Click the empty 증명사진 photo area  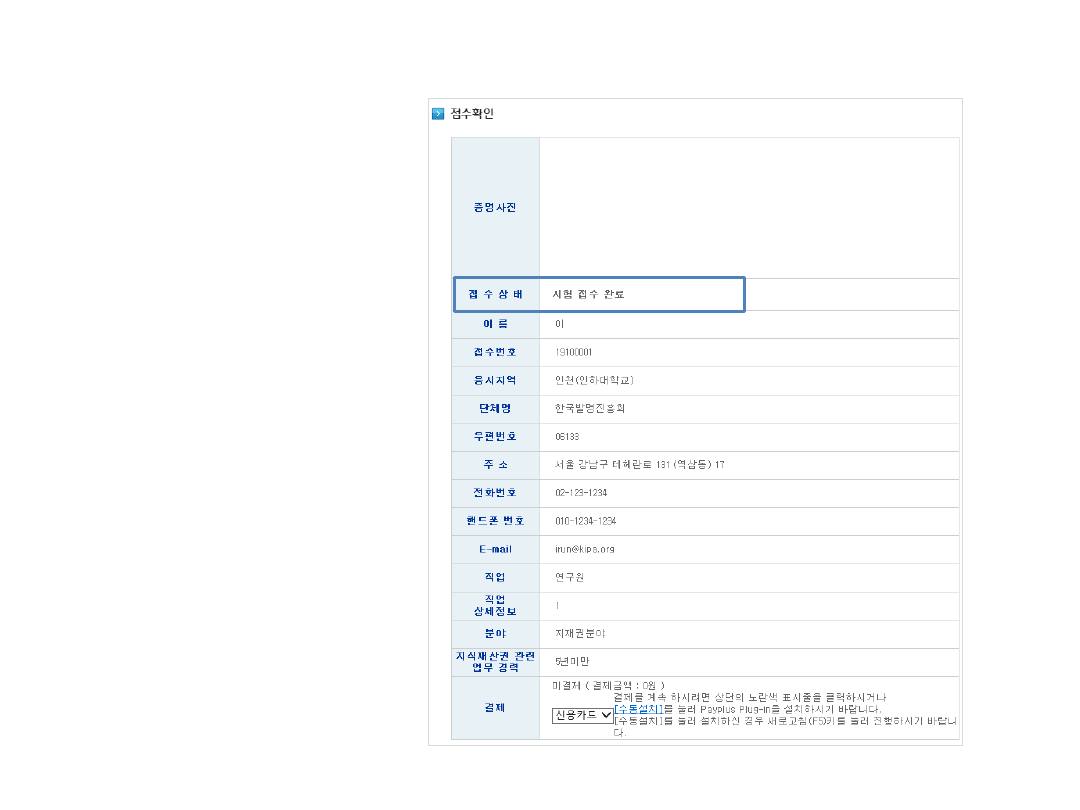pos(748,207)
